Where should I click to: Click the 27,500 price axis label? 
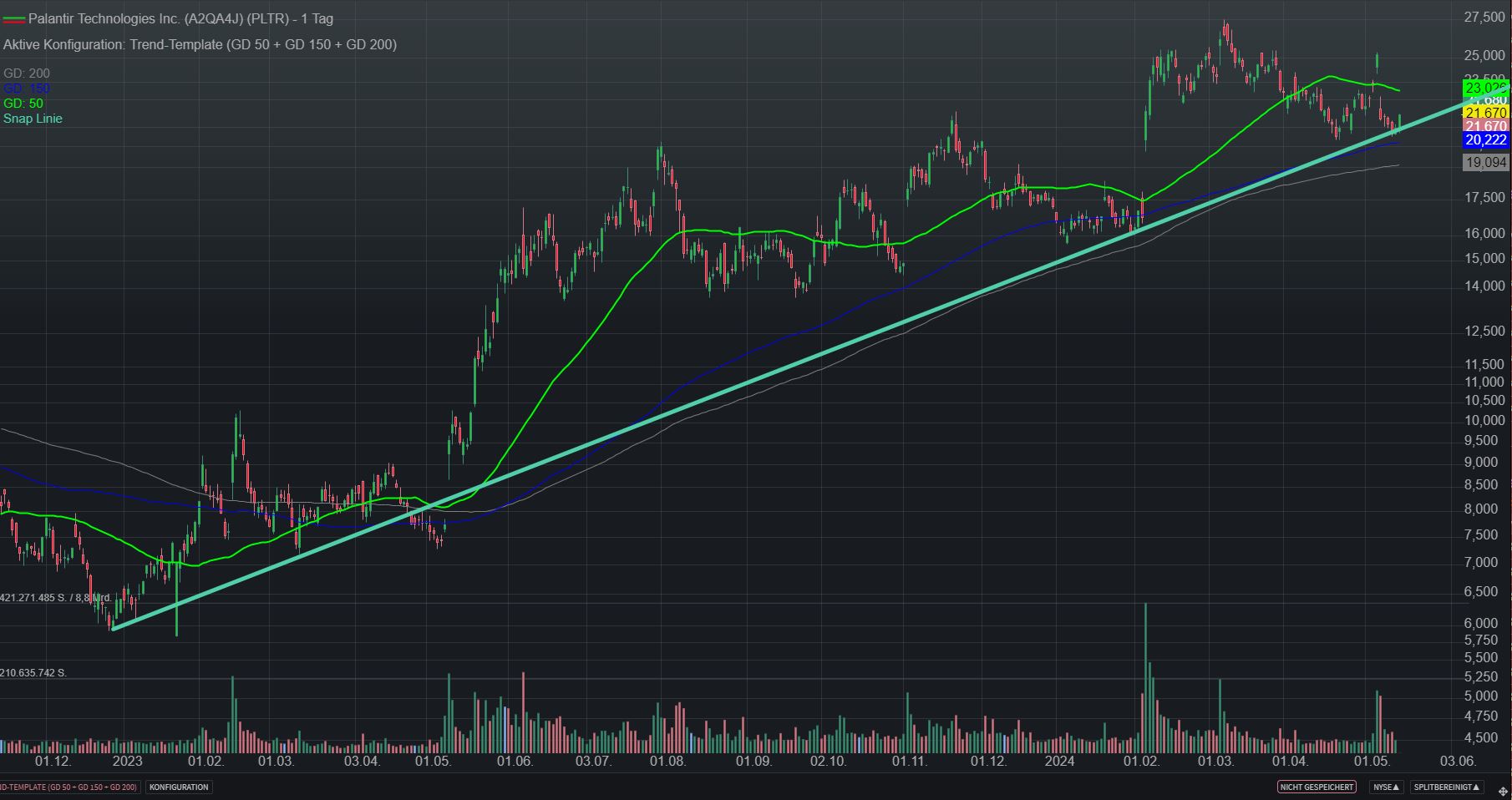tap(1484, 18)
